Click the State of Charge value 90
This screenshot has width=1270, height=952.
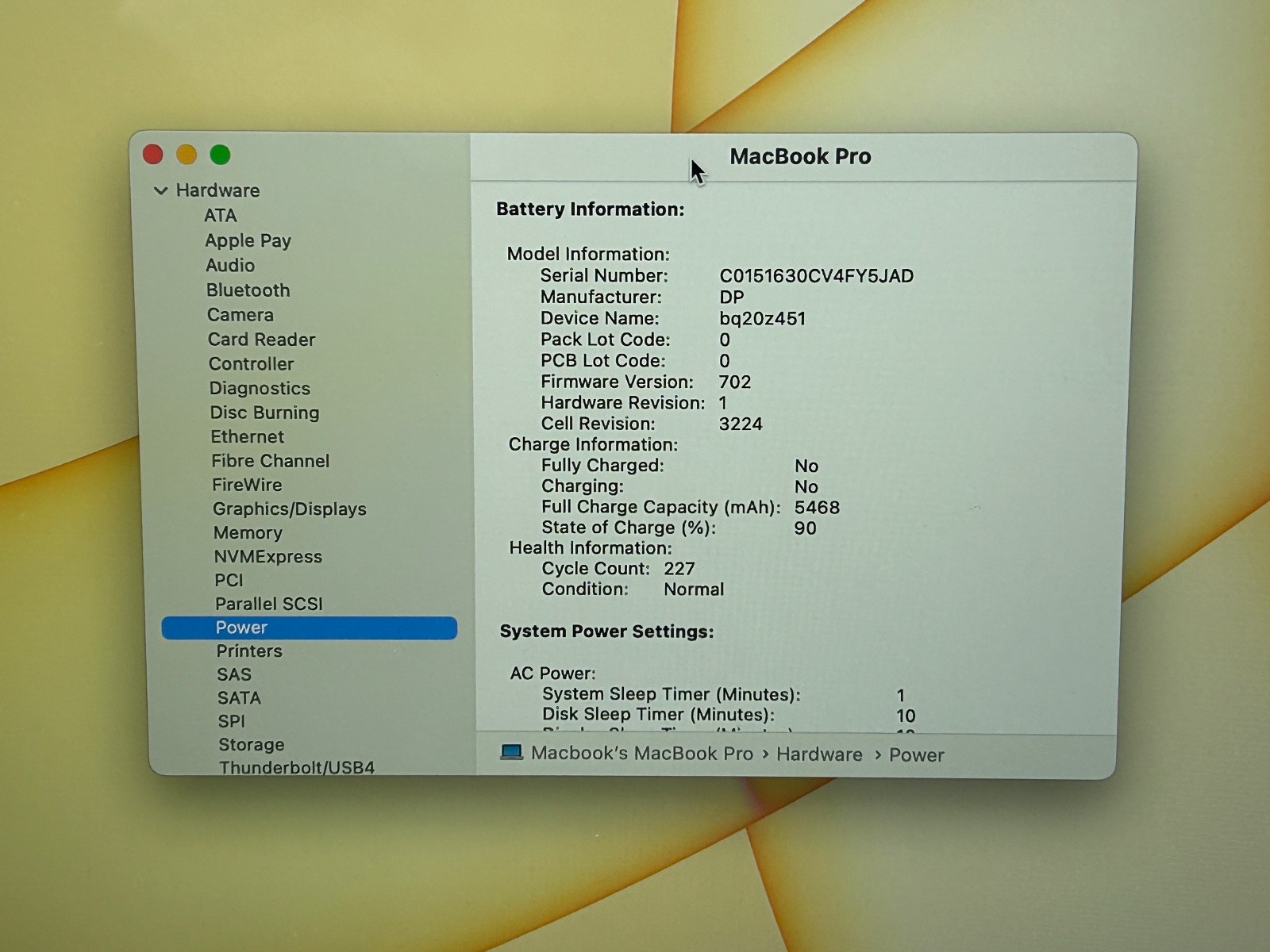point(806,528)
